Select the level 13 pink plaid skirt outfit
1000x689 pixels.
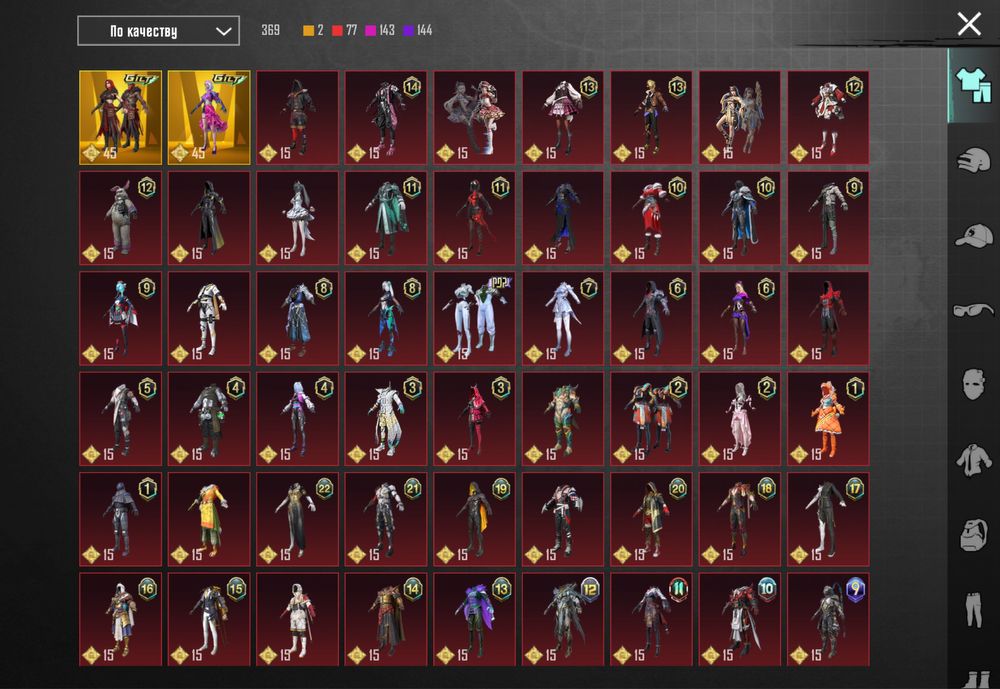563,117
